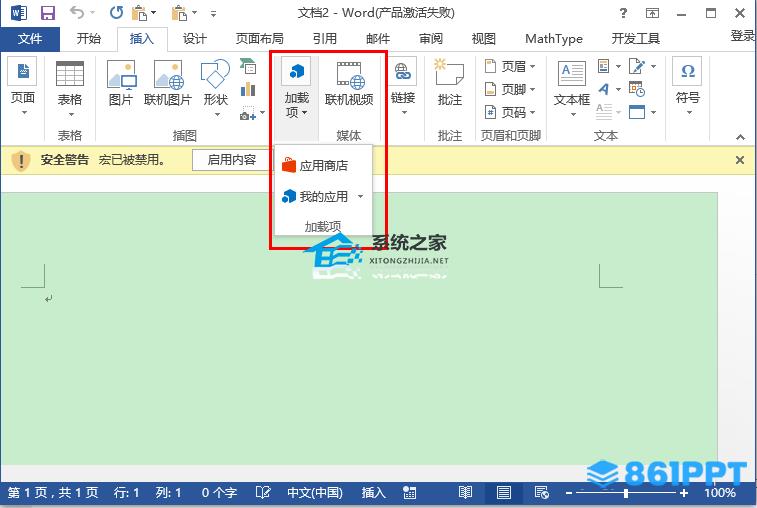Insert a Table (表格)
The width and height of the screenshot is (757, 508).
point(70,89)
